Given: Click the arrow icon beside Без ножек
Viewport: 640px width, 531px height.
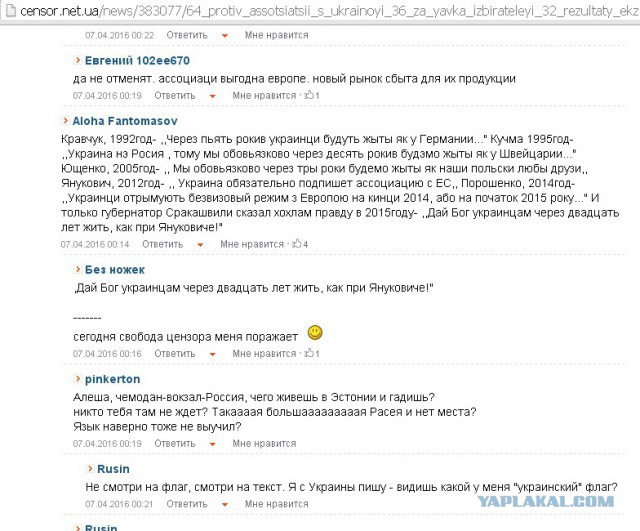Looking at the screenshot, I should 77,269.
